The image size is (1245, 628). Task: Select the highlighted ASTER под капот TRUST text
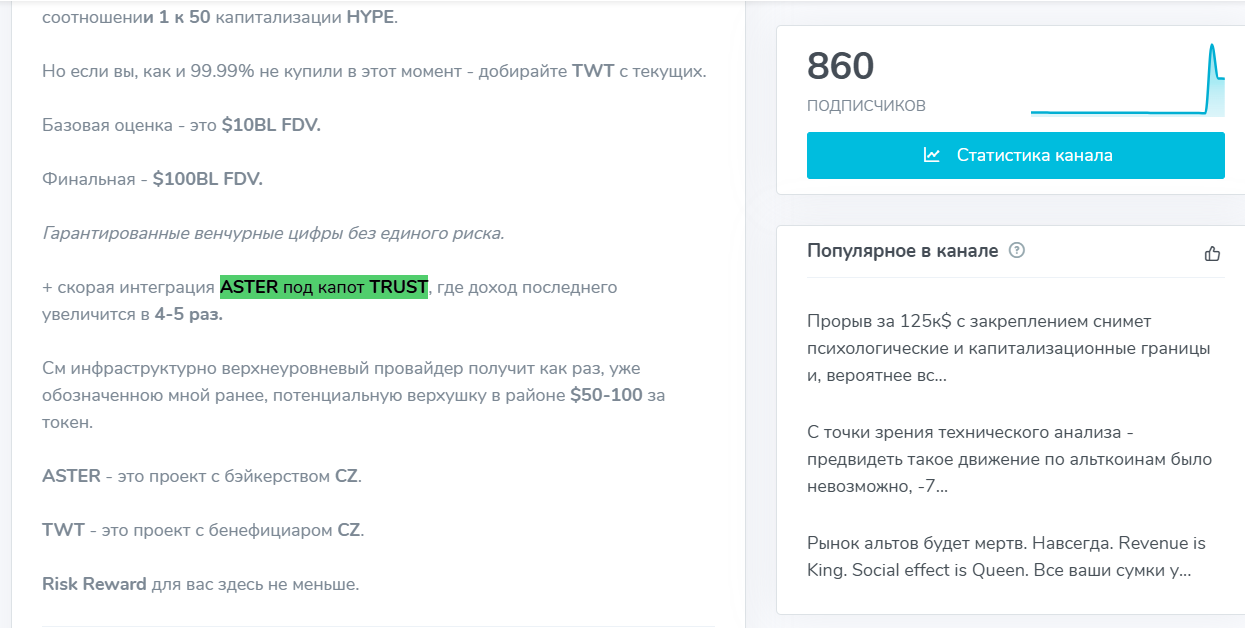point(323,287)
